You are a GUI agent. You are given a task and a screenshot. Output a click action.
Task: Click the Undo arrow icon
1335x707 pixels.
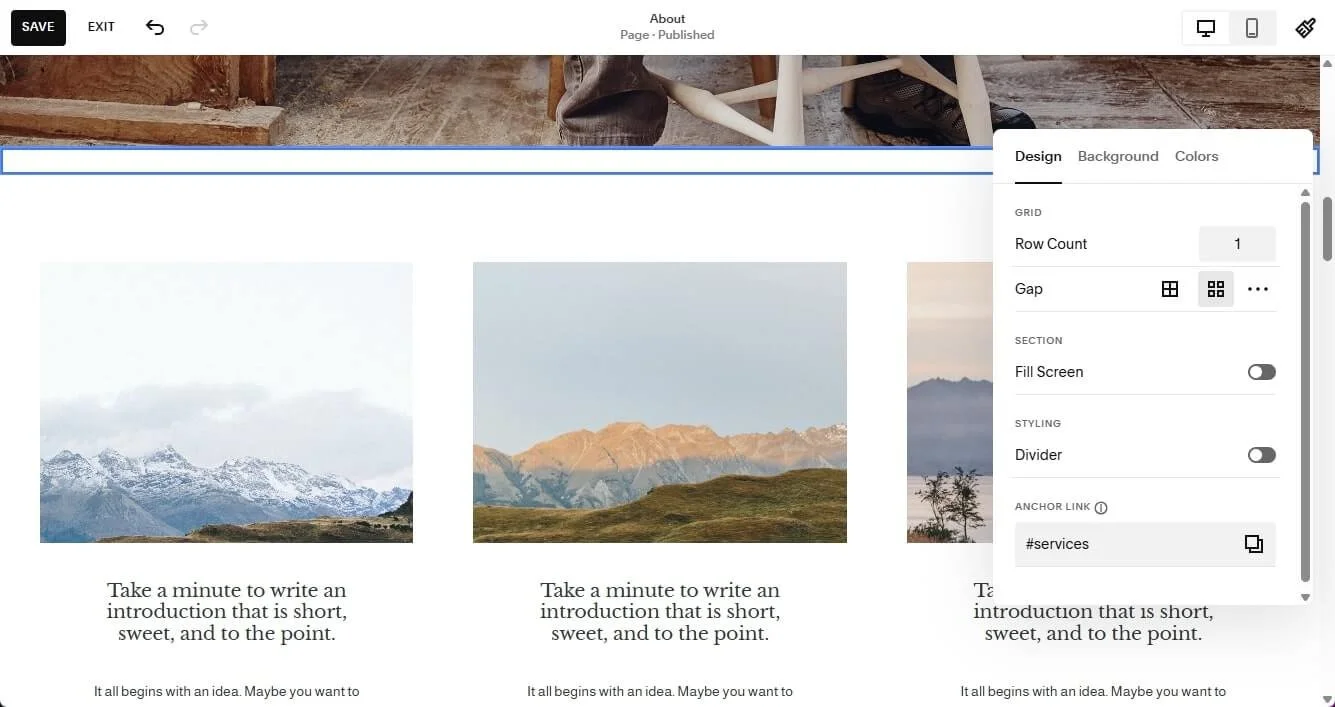(x=155, y=27)
